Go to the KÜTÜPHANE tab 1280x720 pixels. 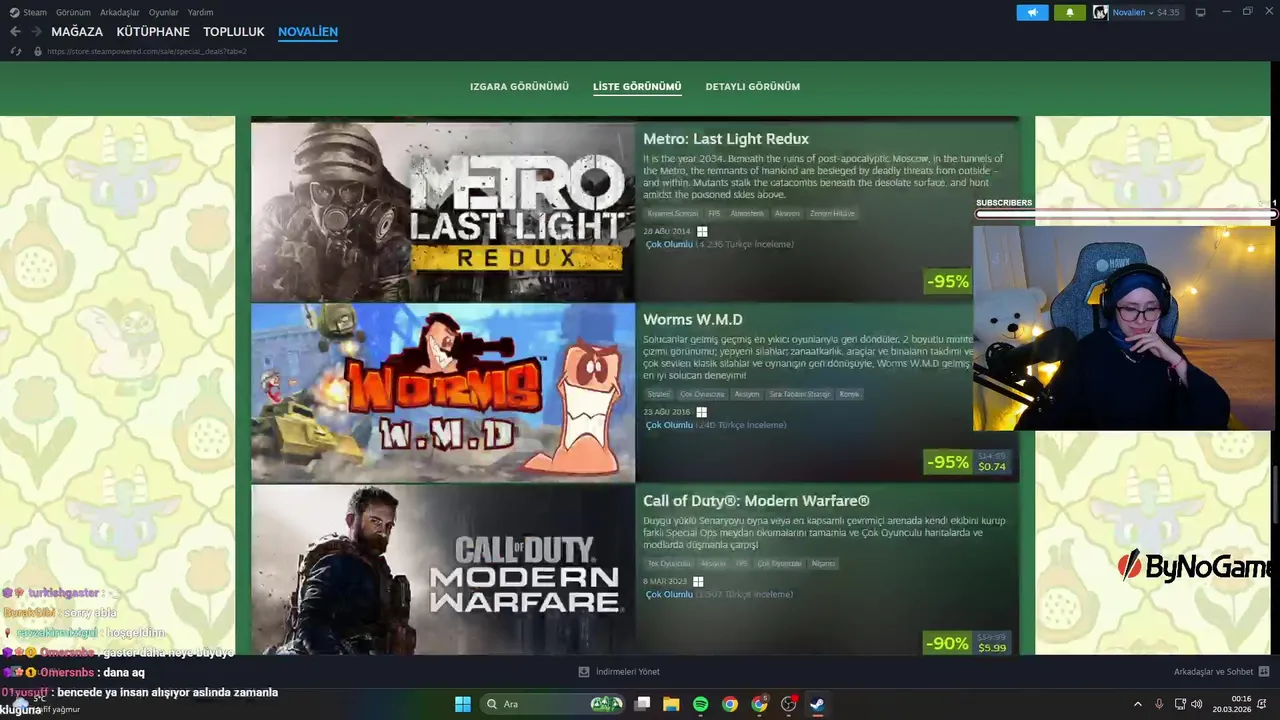point(153,32)
